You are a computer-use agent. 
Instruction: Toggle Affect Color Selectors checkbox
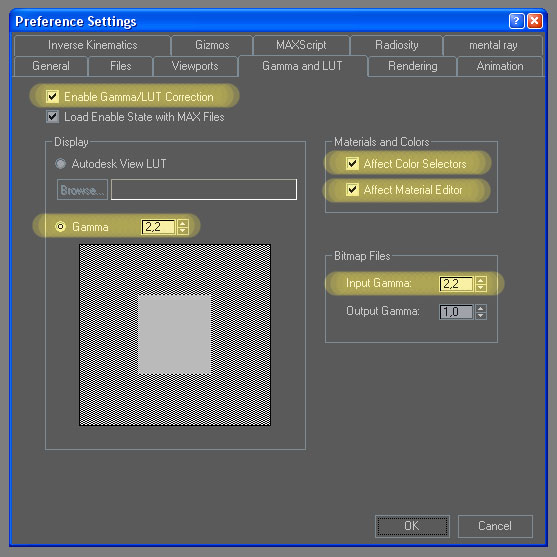[x=352, y=164]
